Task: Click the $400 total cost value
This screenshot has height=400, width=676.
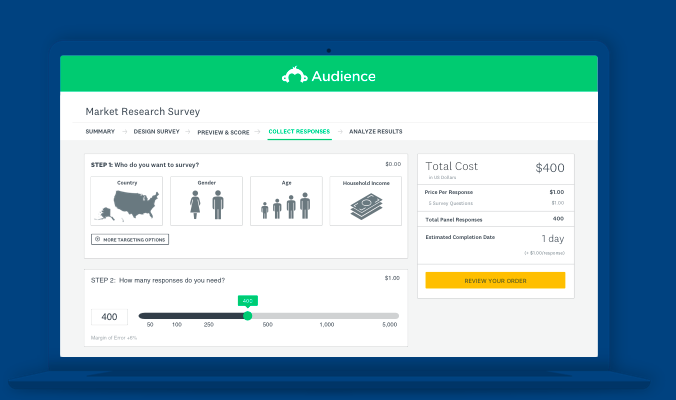Action: click(550, 168)
